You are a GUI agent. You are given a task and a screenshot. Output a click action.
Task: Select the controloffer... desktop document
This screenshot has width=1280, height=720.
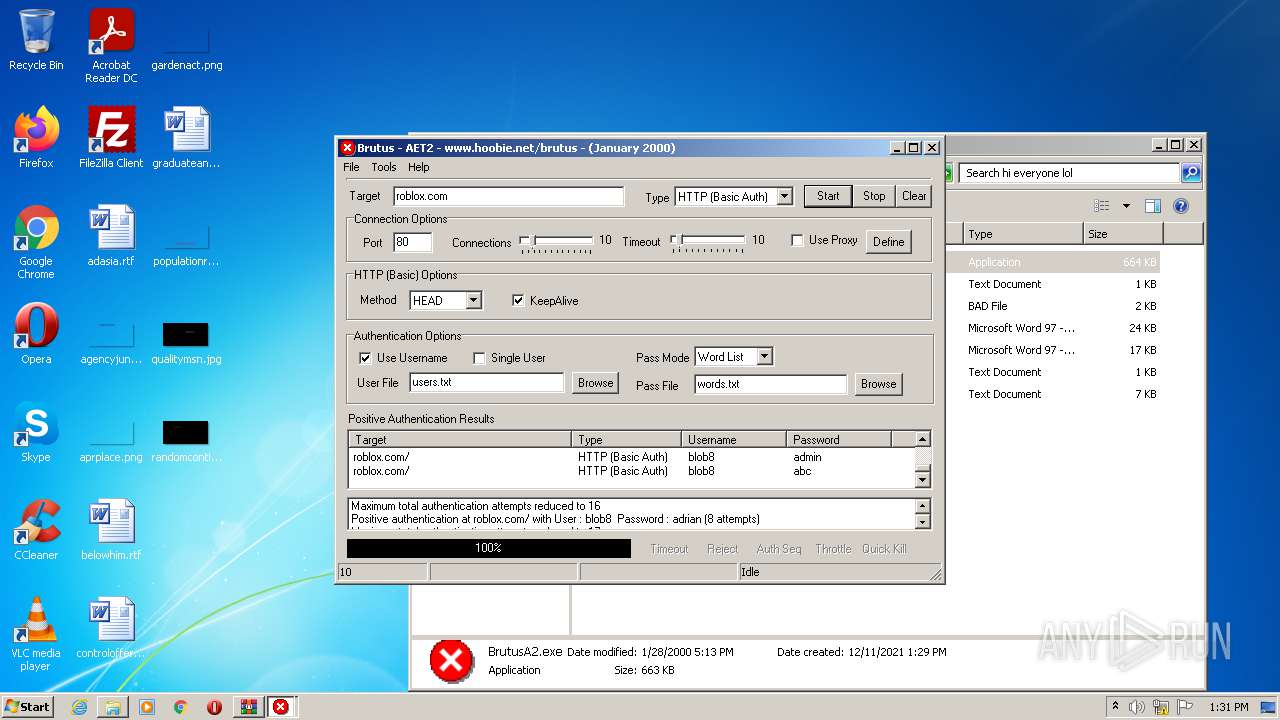pos(111,628)
